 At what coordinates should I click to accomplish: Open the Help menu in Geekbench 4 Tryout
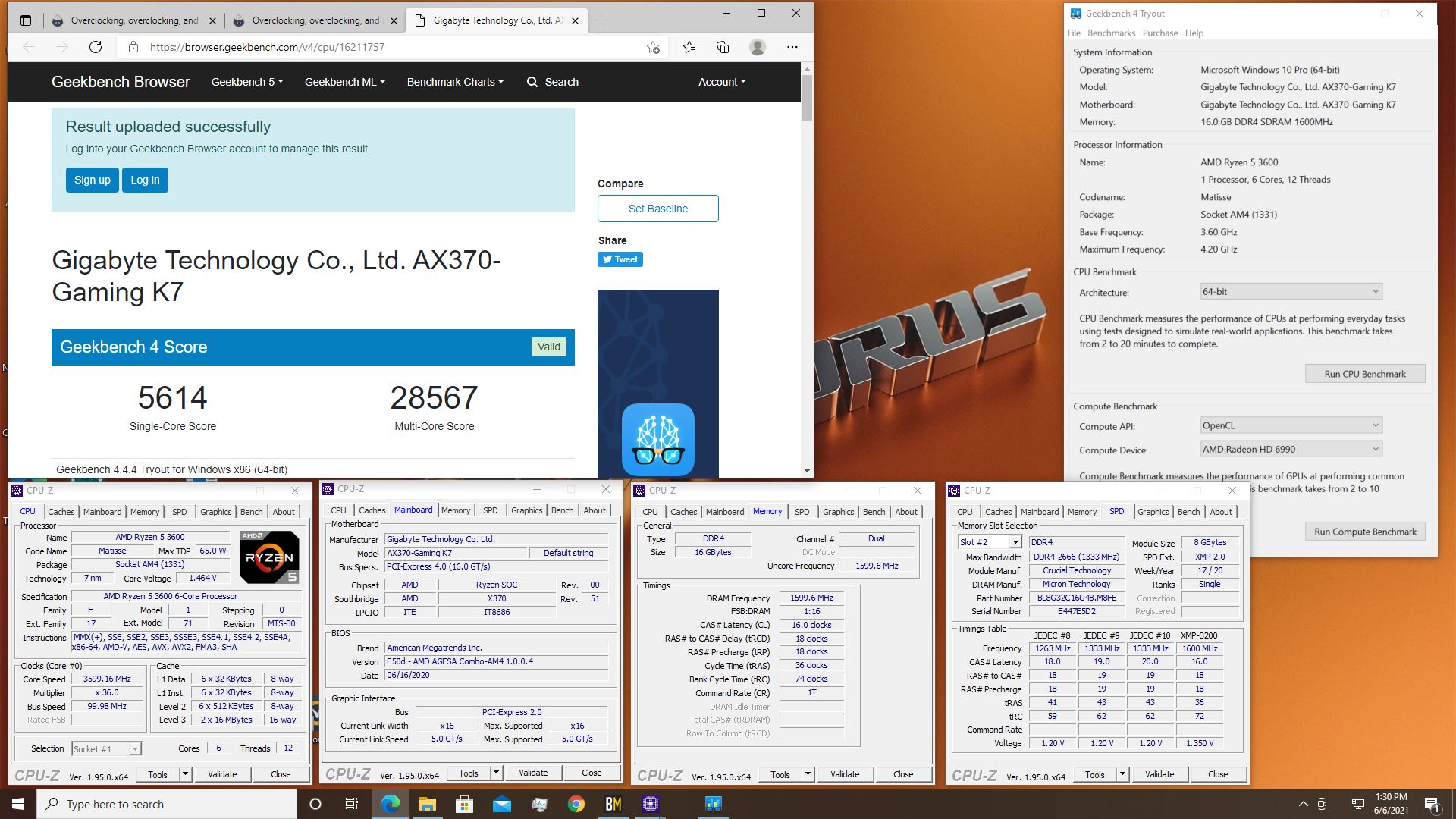(1194, 33)
